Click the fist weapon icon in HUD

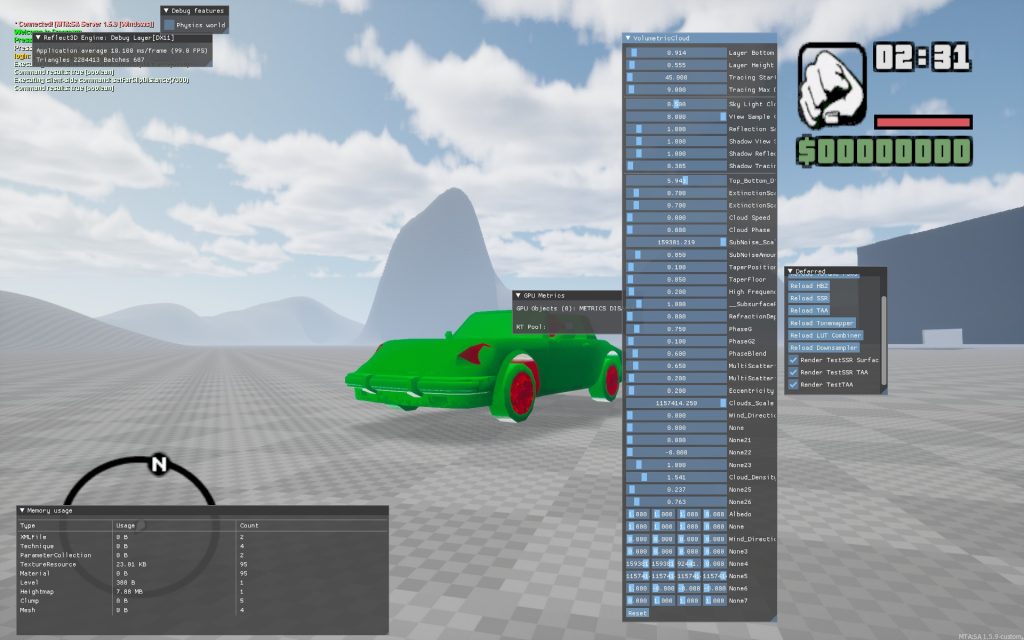tap(832, 83)
